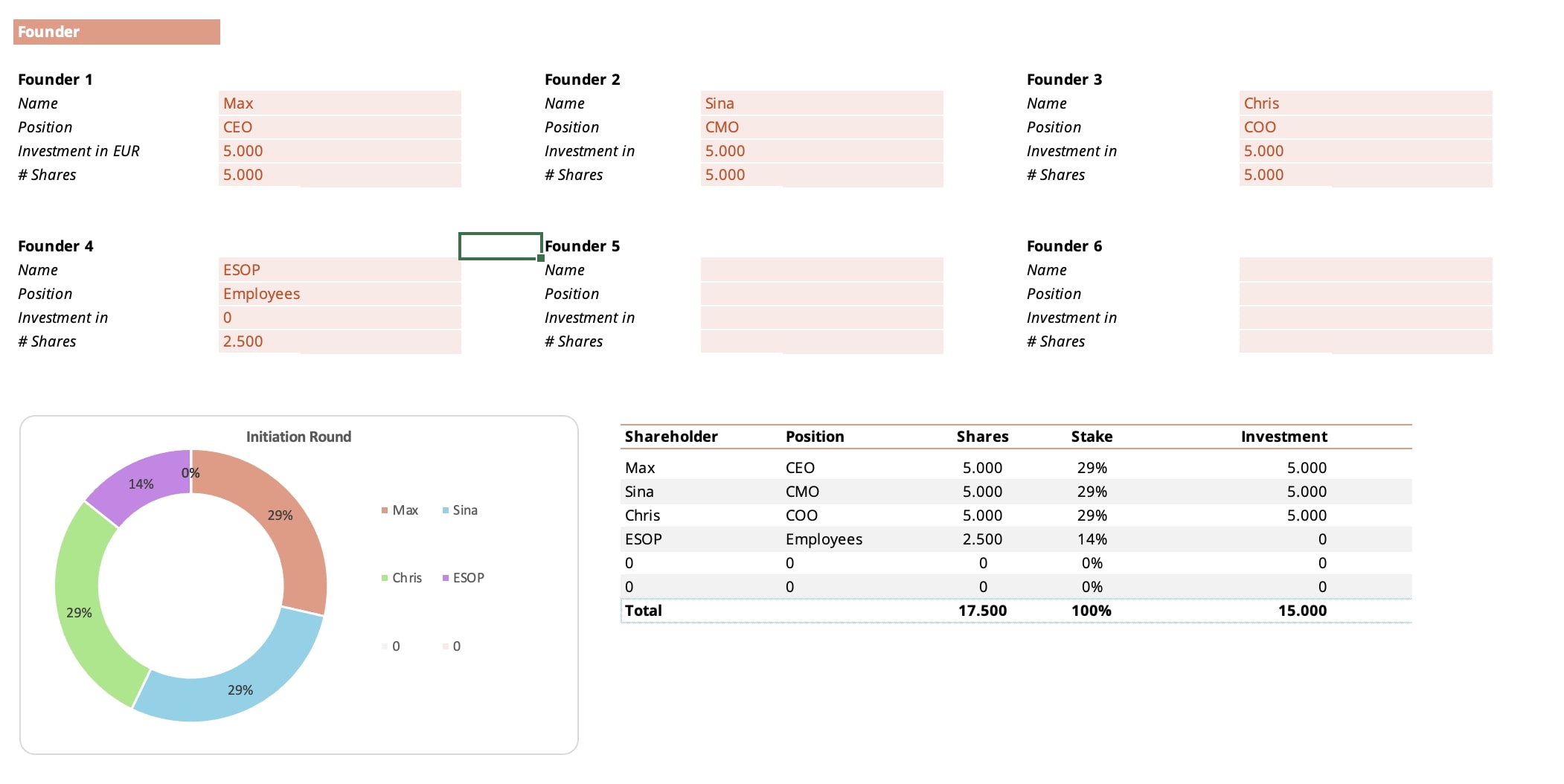Select the empty Founder 6 Investment field

(x=1365, y=318)
